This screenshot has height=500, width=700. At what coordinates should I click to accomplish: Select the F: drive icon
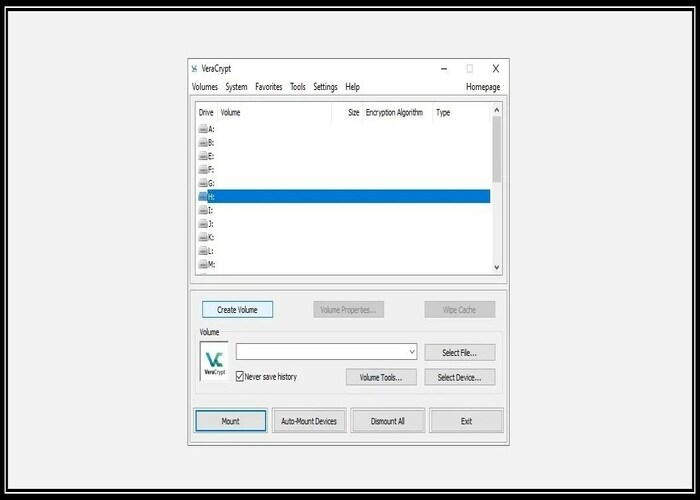pos(203,170)
